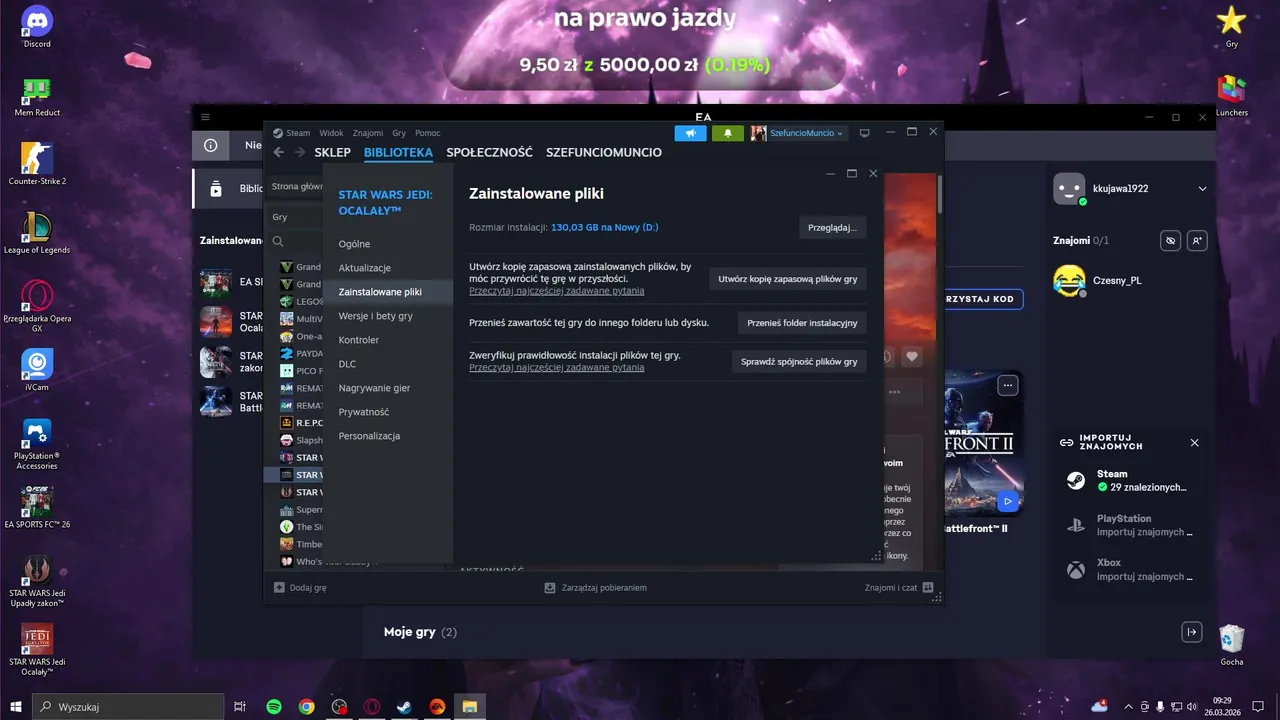Open EA app hamburger menu
This screenshot has width=1280, height=720.
point(205,117)
